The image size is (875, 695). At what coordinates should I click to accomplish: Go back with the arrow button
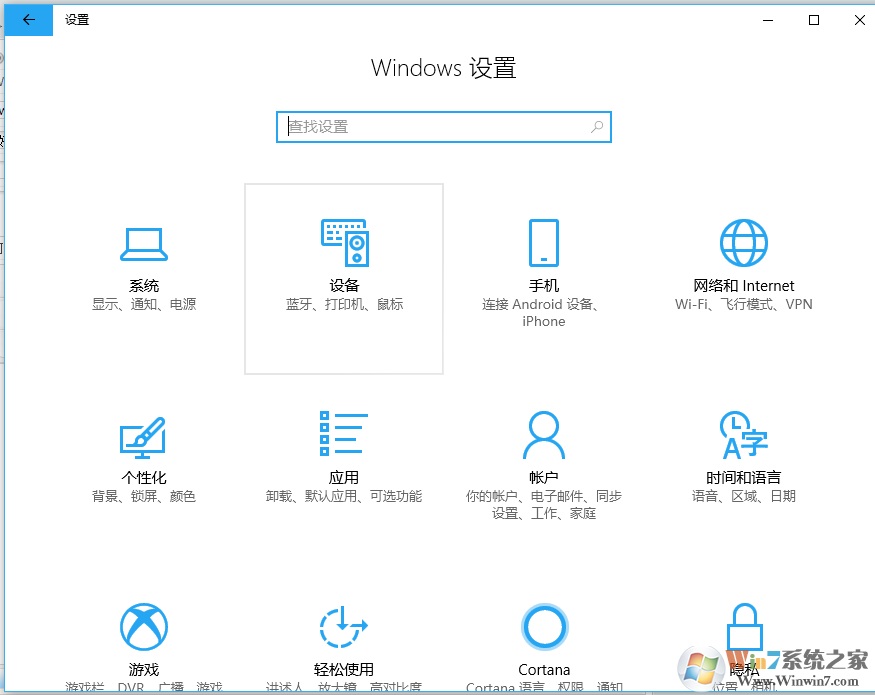[28, 20]
